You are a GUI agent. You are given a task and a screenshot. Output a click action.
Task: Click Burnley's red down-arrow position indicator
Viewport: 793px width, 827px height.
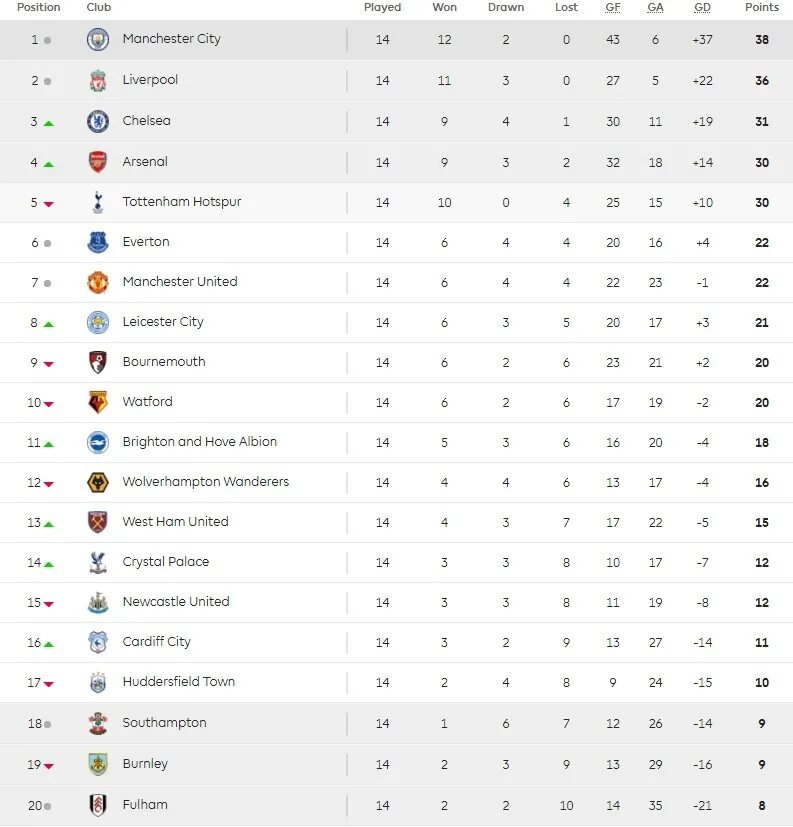[x=48, y=766]
